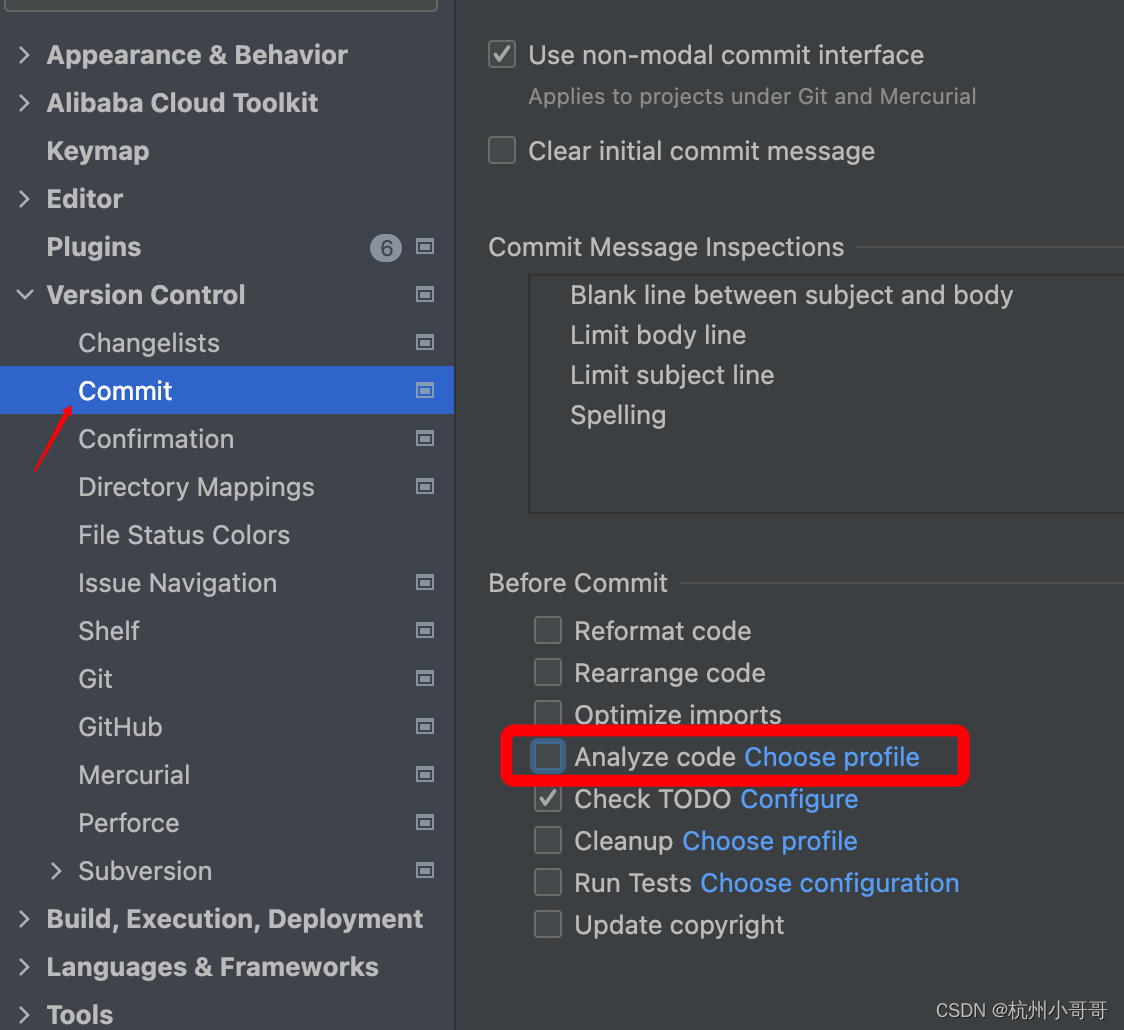
Task: Expand Languages & Frameworks group
Action: [x=24, y=967]
